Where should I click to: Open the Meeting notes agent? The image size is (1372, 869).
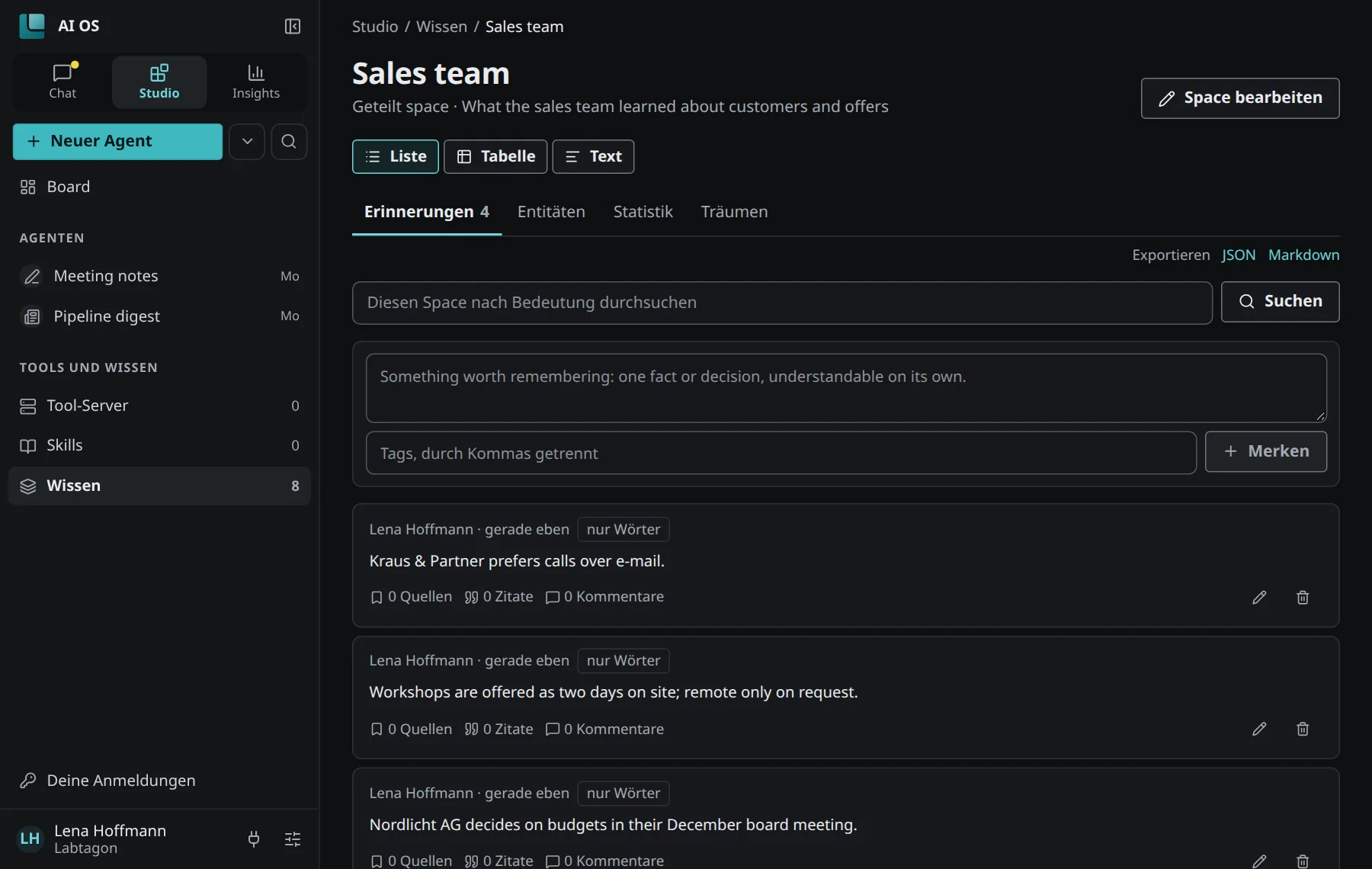[159, 276]
